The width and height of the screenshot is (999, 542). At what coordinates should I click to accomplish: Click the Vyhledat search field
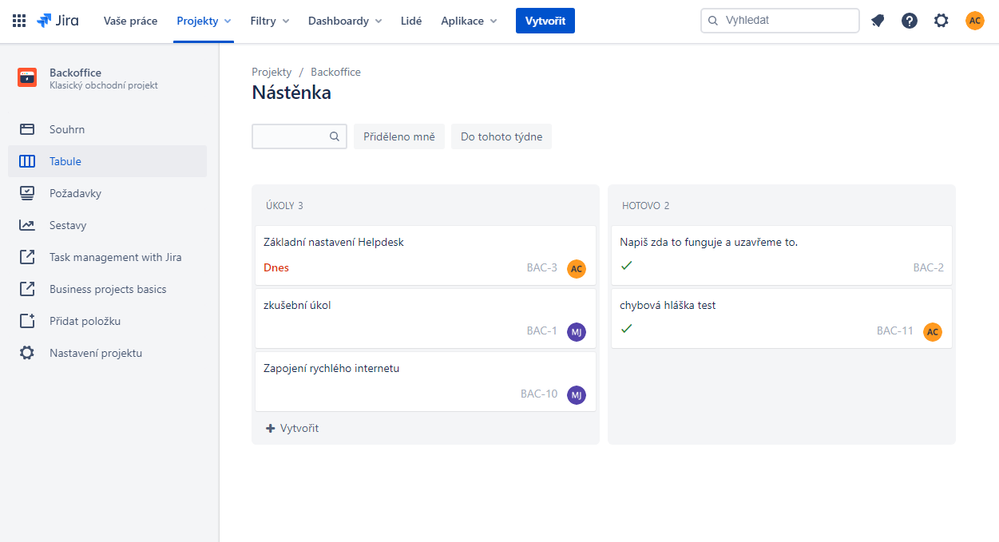click(780, 20)
